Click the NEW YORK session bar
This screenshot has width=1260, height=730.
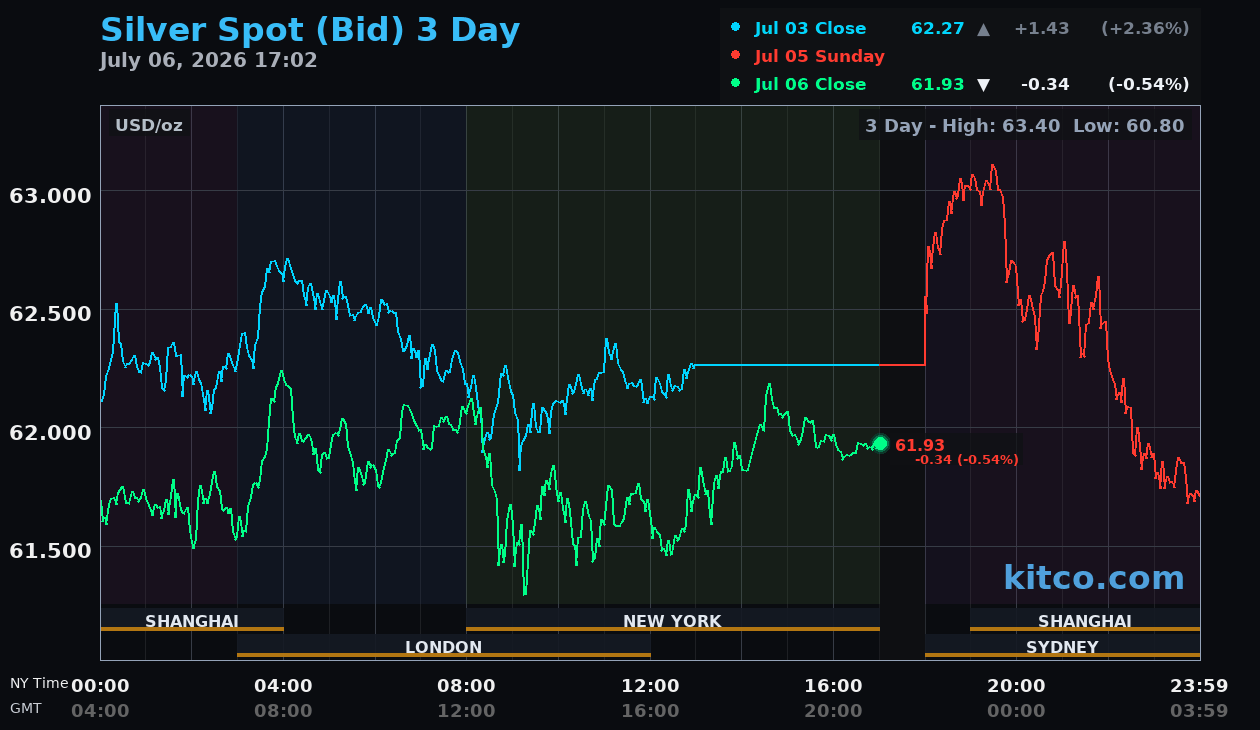[x=673, y=620]
